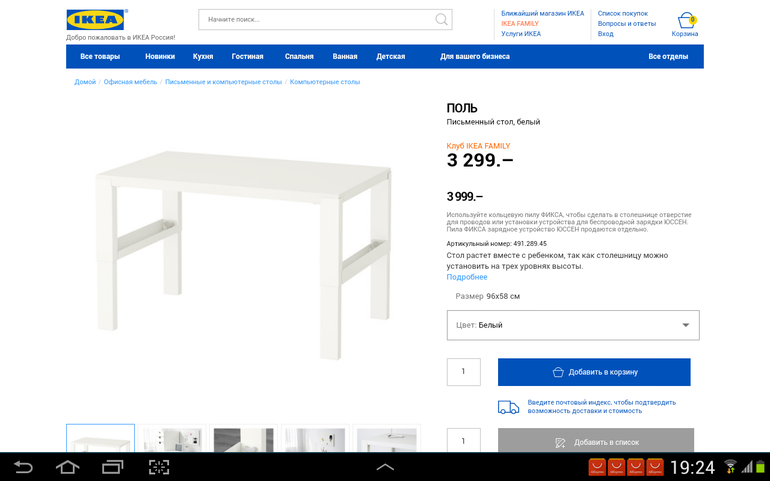Image resolution: width=770 pixels, height=481 pixels.
Task: Click the Подробнее link
Action: click(x=467, y=277)
